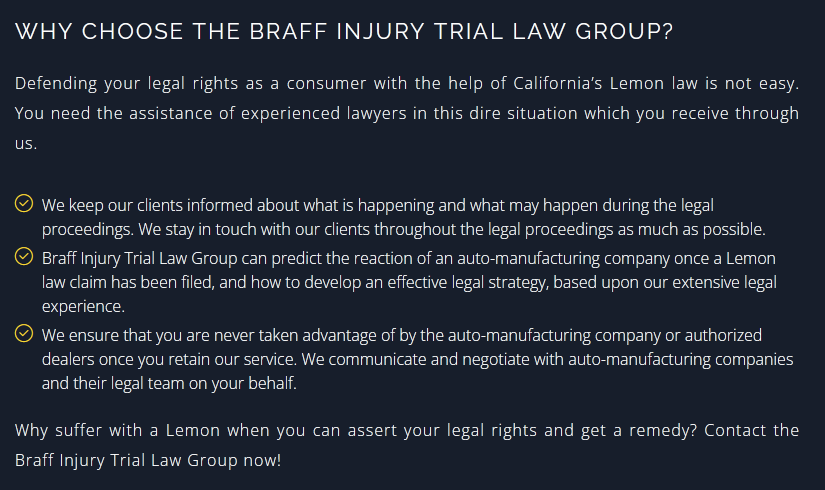Click the checkmark icon beside "We keep our clients informed"
The image size is (825, 490).
point(24,203)
